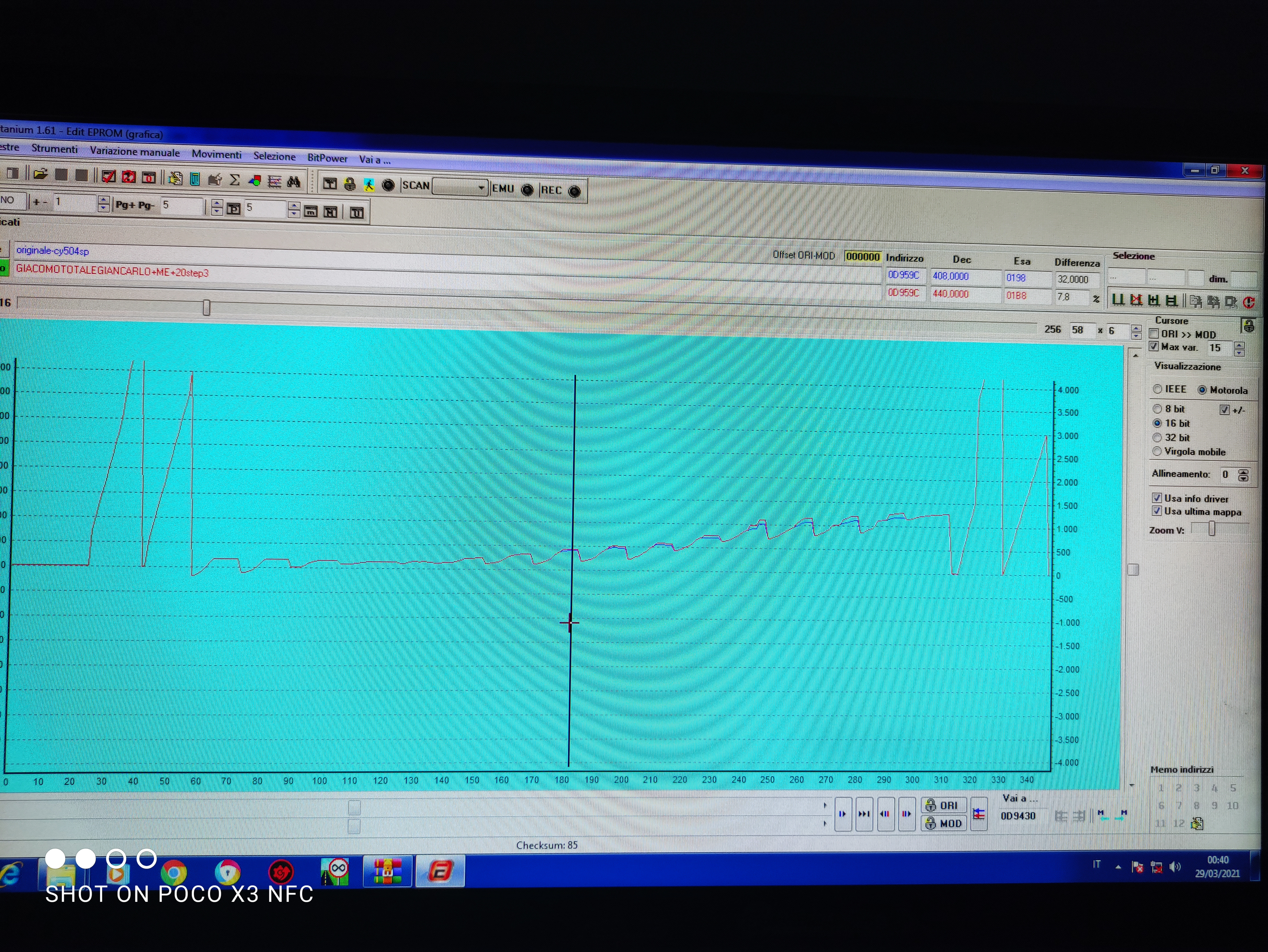Open the BitPower menu
This screenshot has height=952, width=1268.
pos(327,158)
